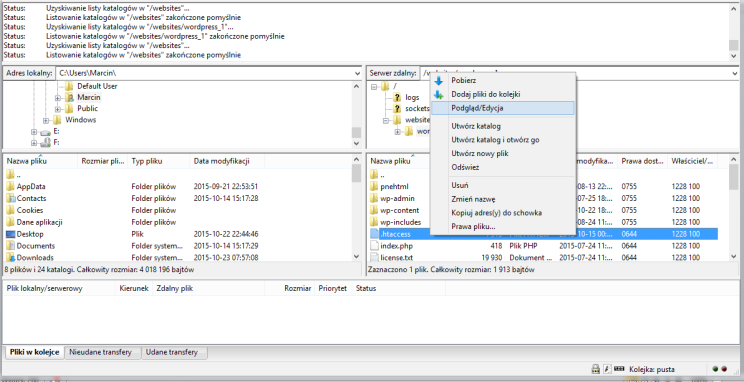Click the green activity indicator light
Screen dimensions: 744x382
point(715,369)
